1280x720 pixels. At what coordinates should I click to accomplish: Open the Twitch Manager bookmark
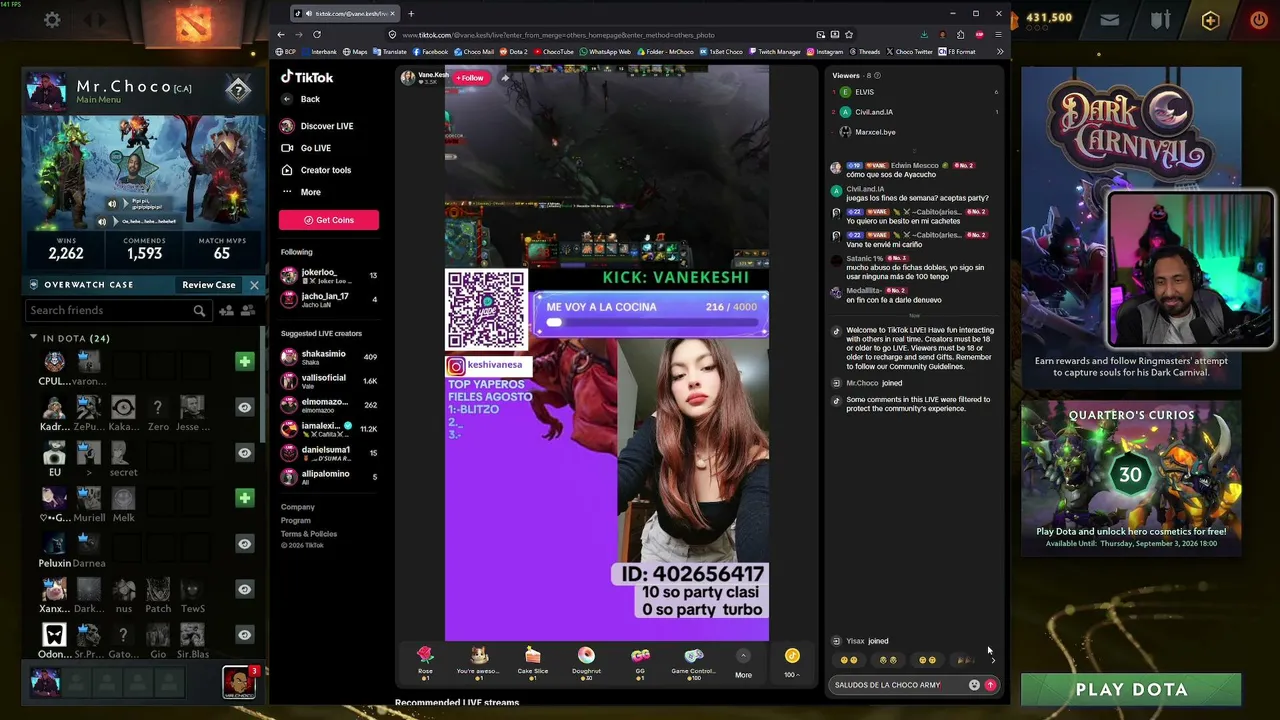775,52
